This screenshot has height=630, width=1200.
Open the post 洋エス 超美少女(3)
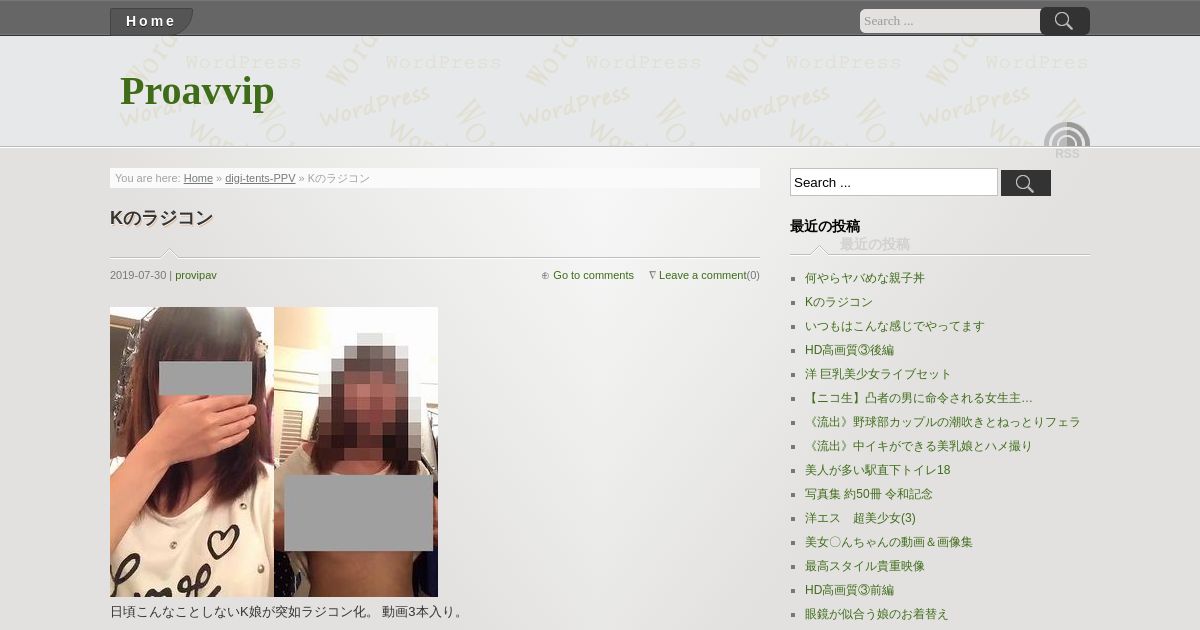860,518
